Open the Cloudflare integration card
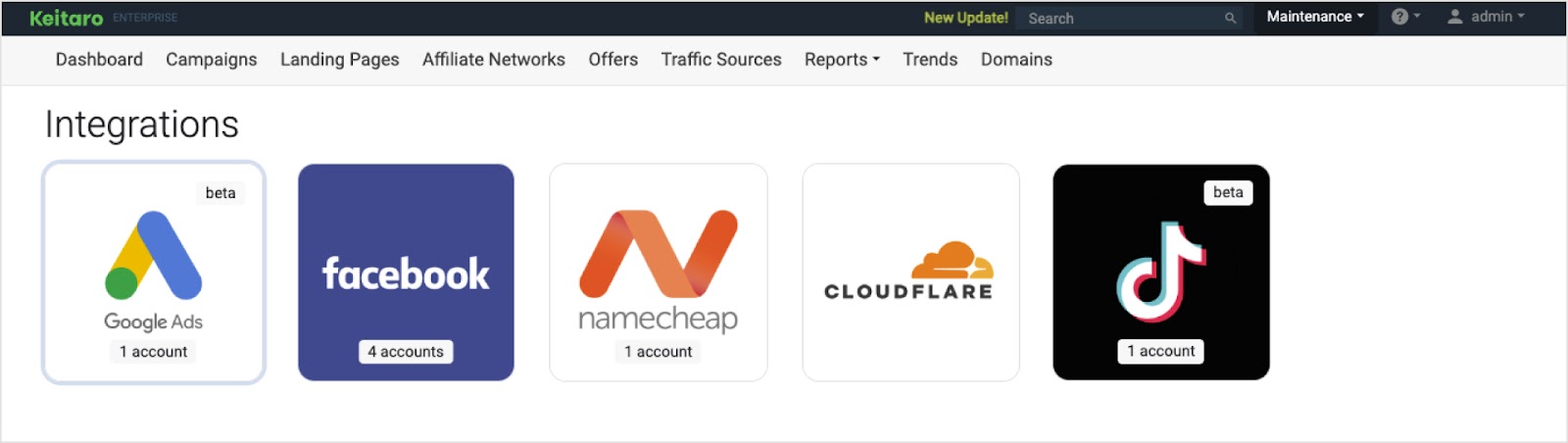 910,272
